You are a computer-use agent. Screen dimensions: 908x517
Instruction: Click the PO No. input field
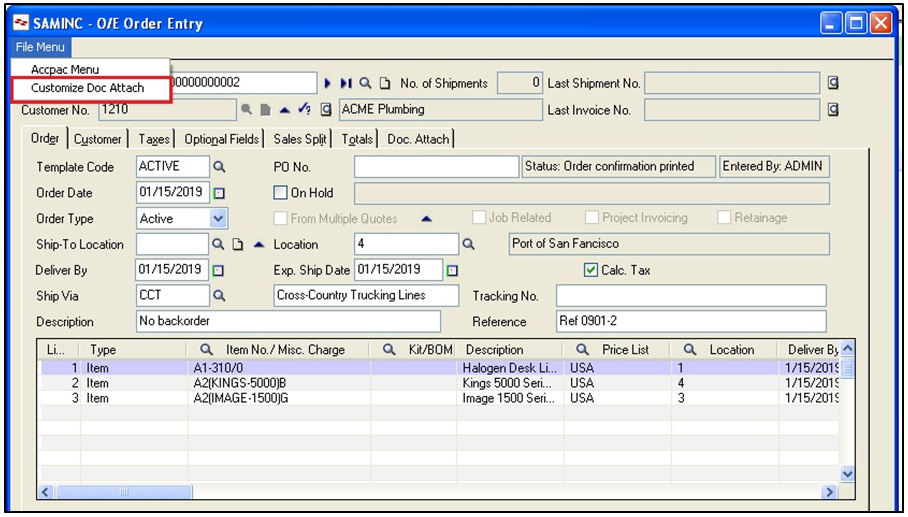click(435, 167)
